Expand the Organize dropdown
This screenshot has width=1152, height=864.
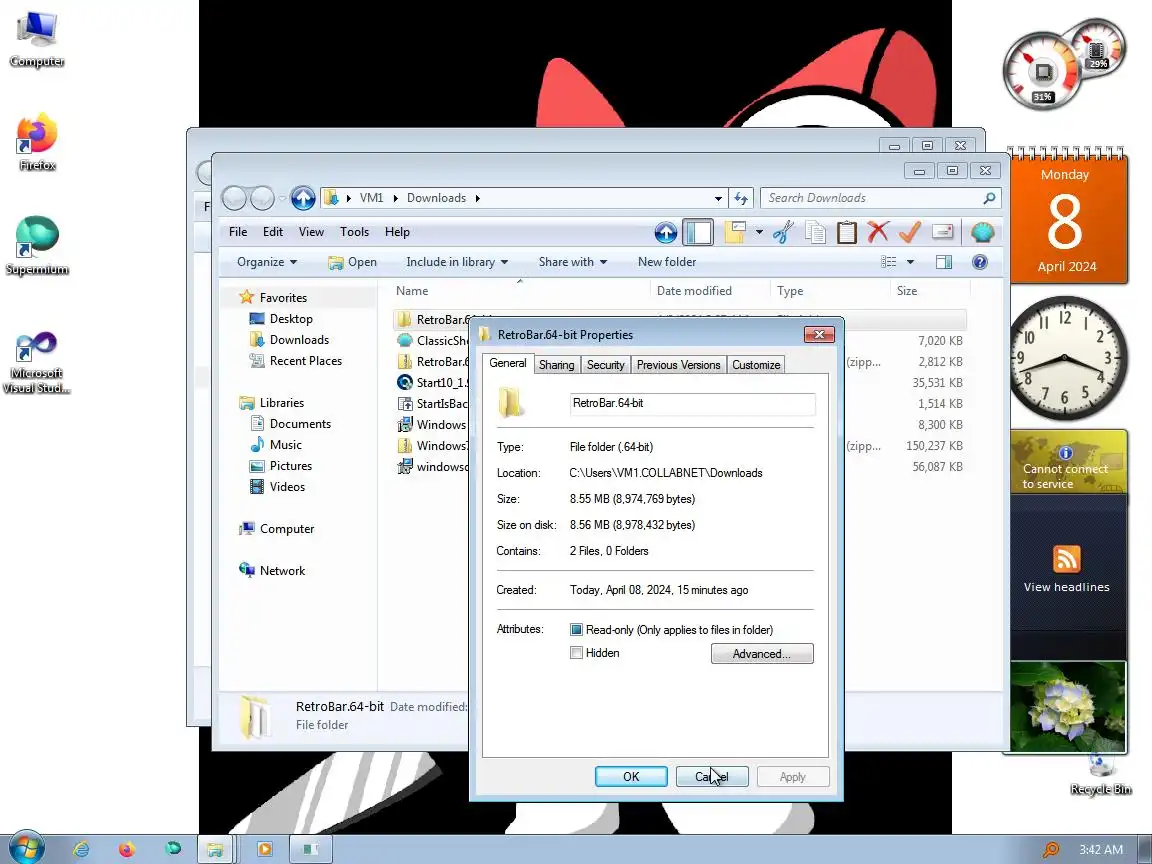[x=267, y=262]
